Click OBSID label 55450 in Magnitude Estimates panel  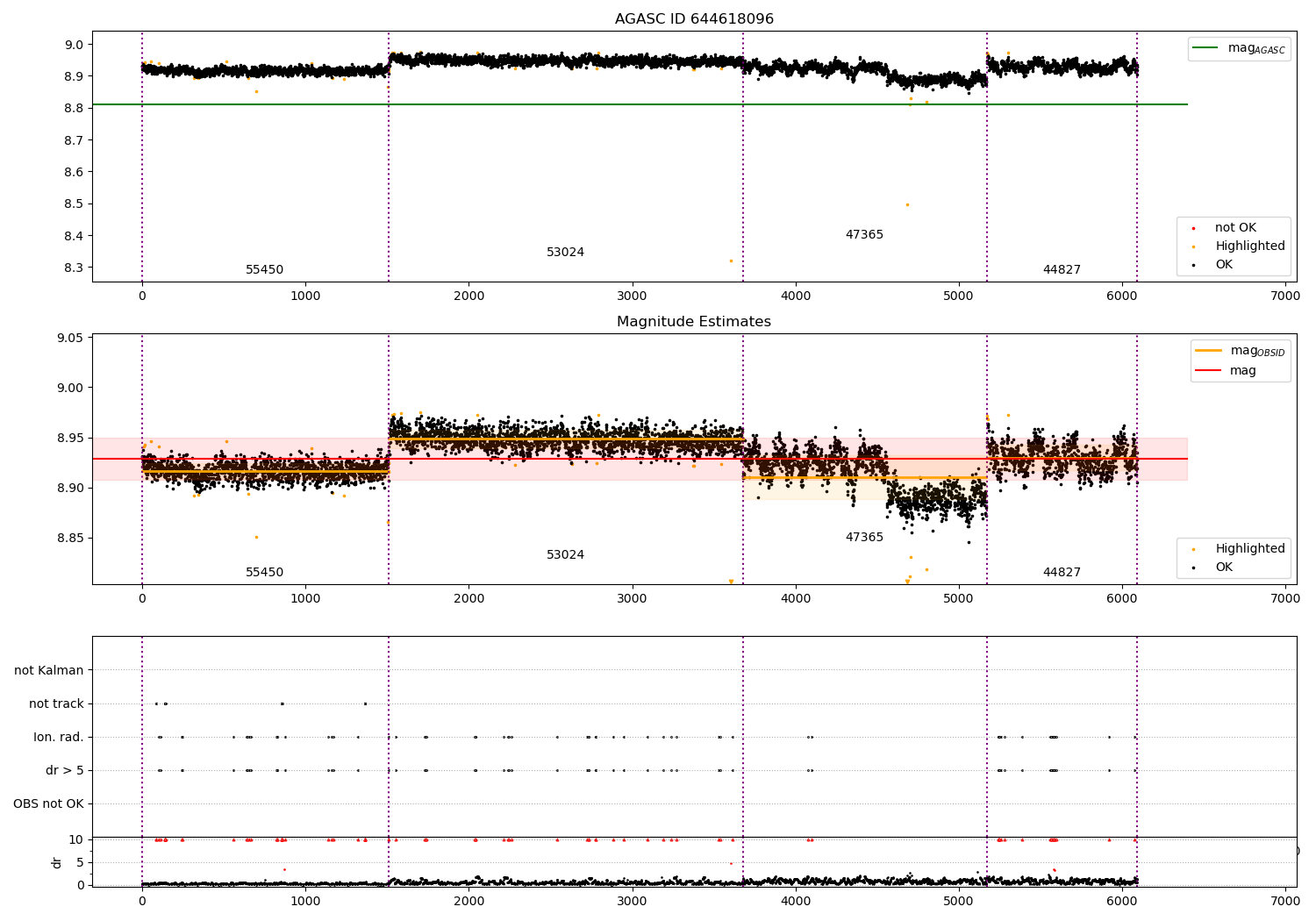pyautogui.click(x=264, y=573)
